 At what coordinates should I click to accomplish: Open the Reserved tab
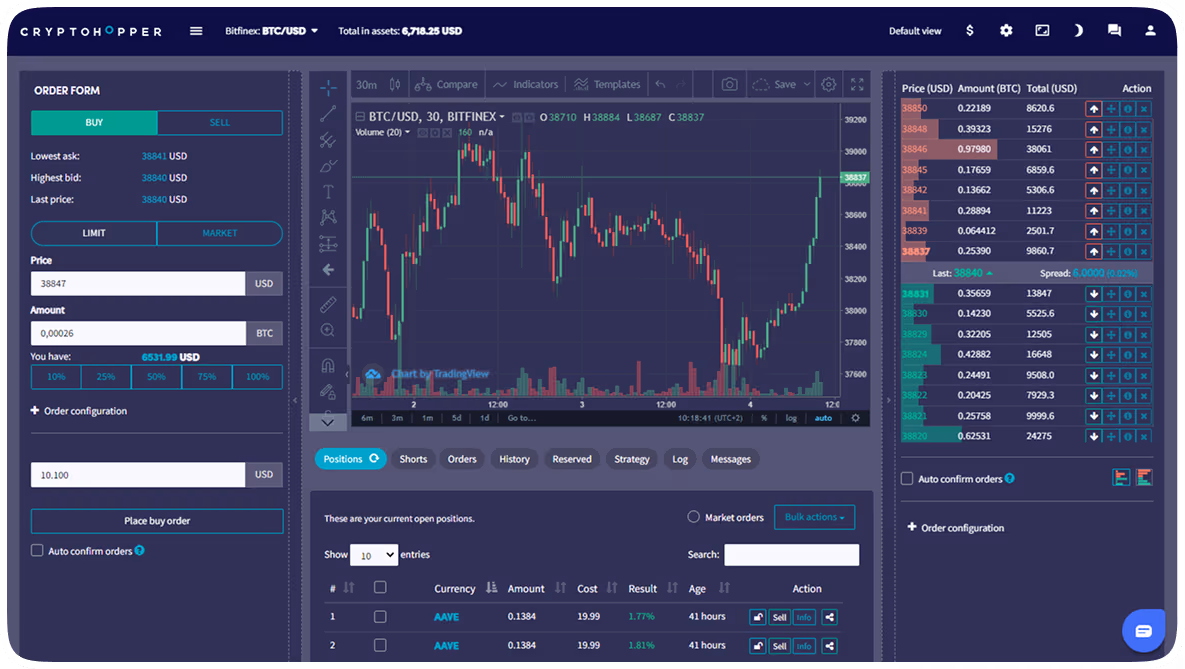[572, 459]
